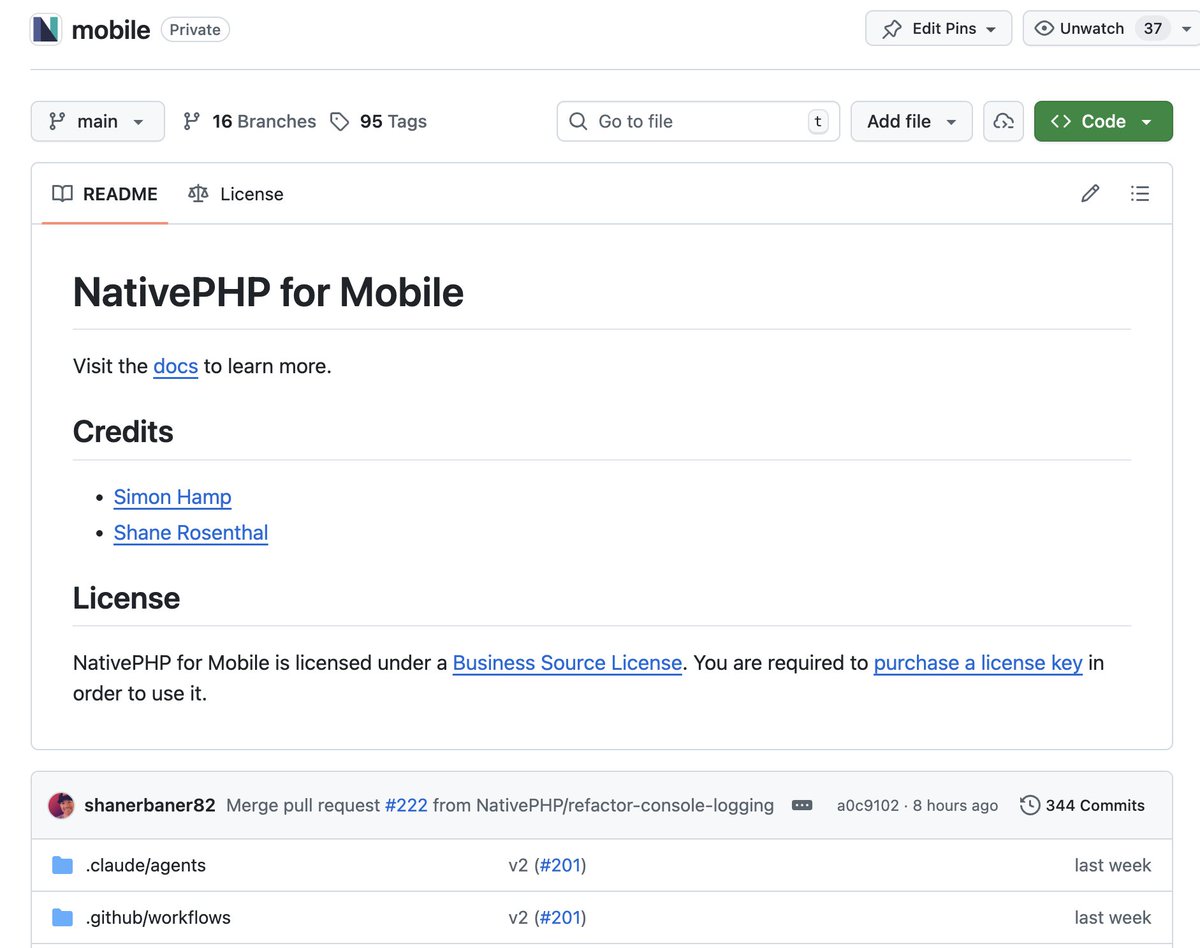Switch to the License tab
The width and height of the screenshot is (1200, 948).
click(236, 194)
